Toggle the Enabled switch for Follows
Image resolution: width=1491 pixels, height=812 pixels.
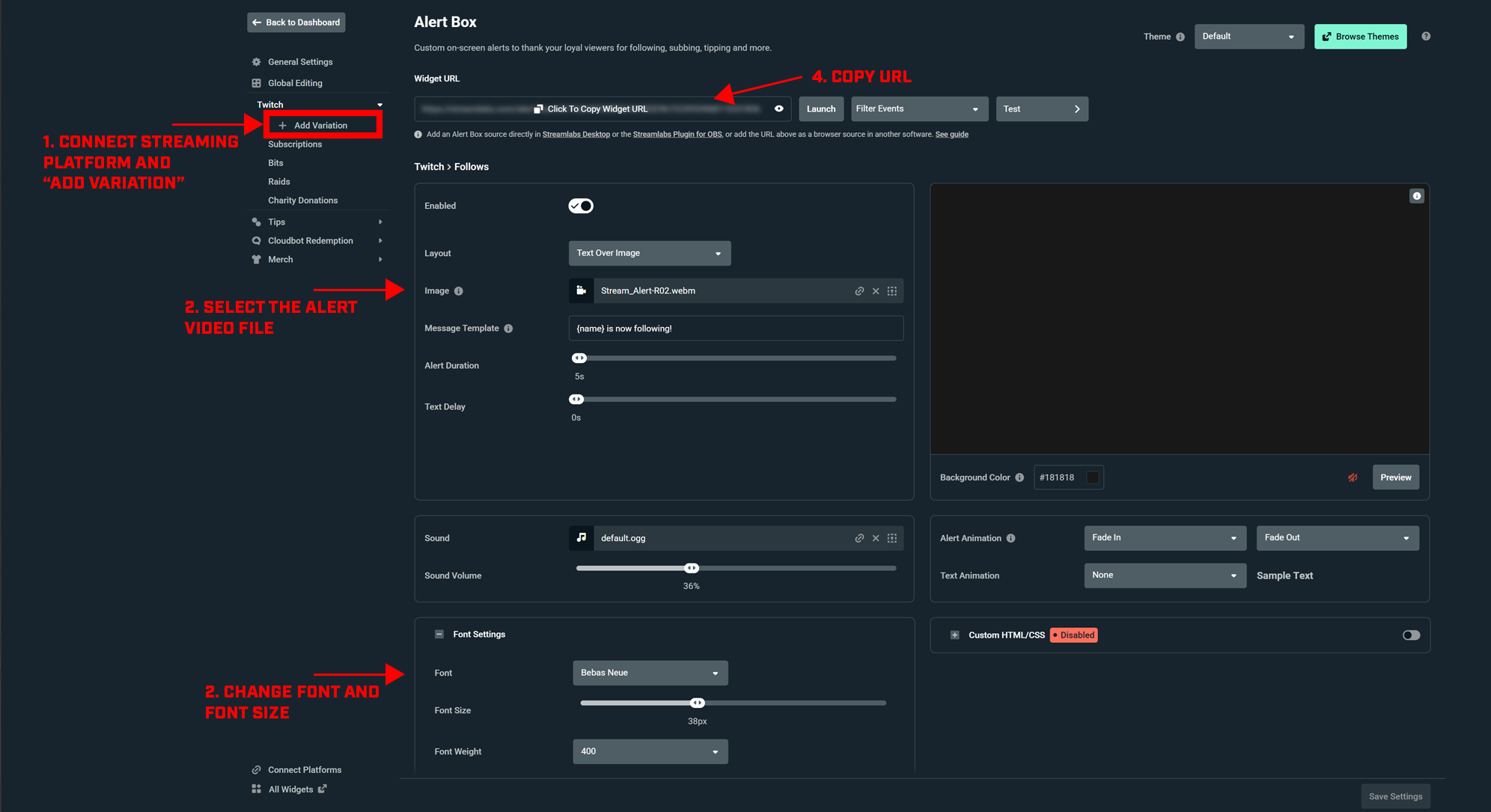[x=581, y=206]
